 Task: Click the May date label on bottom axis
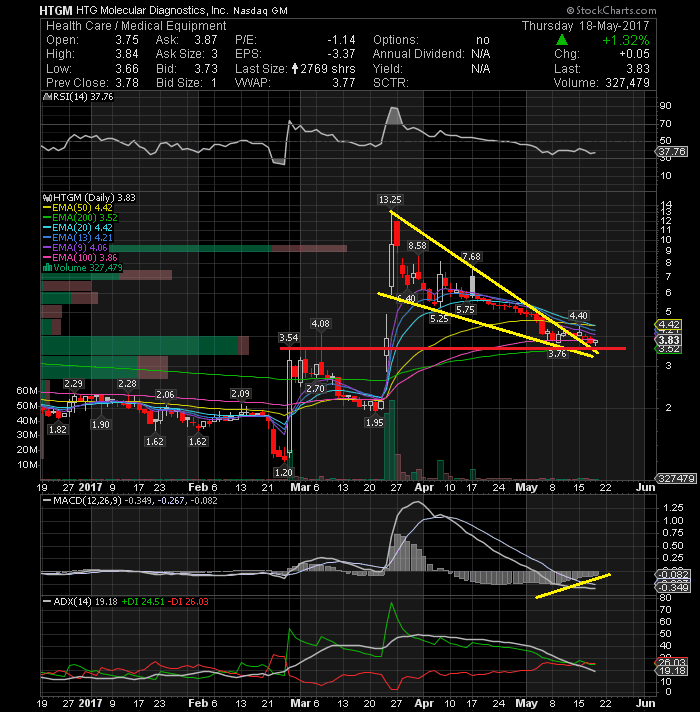coord(527,703)
